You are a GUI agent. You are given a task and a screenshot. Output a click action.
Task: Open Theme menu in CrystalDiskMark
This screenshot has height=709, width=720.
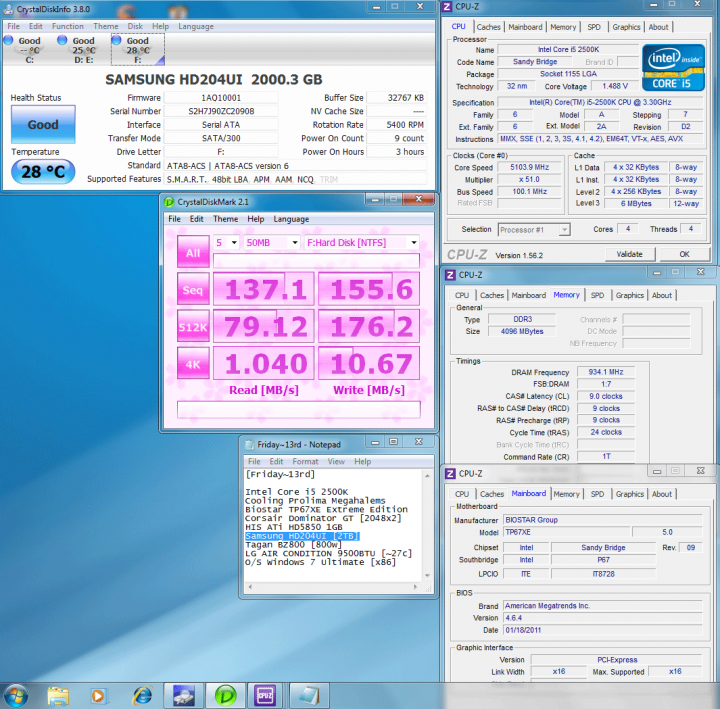click(225, 219)
